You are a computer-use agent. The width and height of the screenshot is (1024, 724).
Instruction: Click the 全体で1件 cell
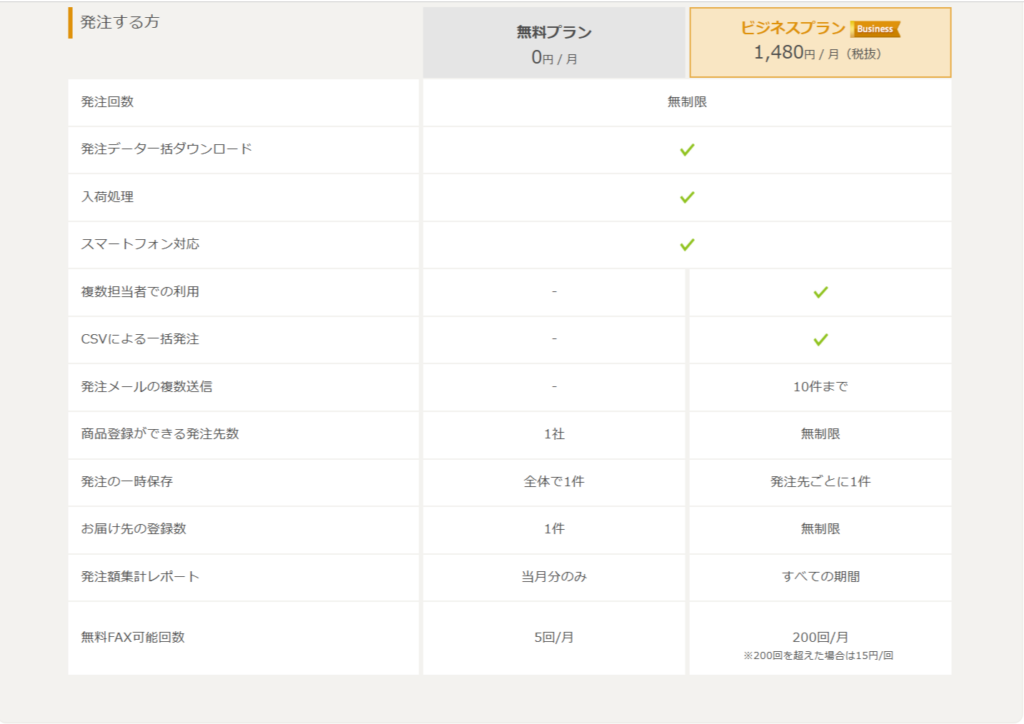click(x=554, y=481)
